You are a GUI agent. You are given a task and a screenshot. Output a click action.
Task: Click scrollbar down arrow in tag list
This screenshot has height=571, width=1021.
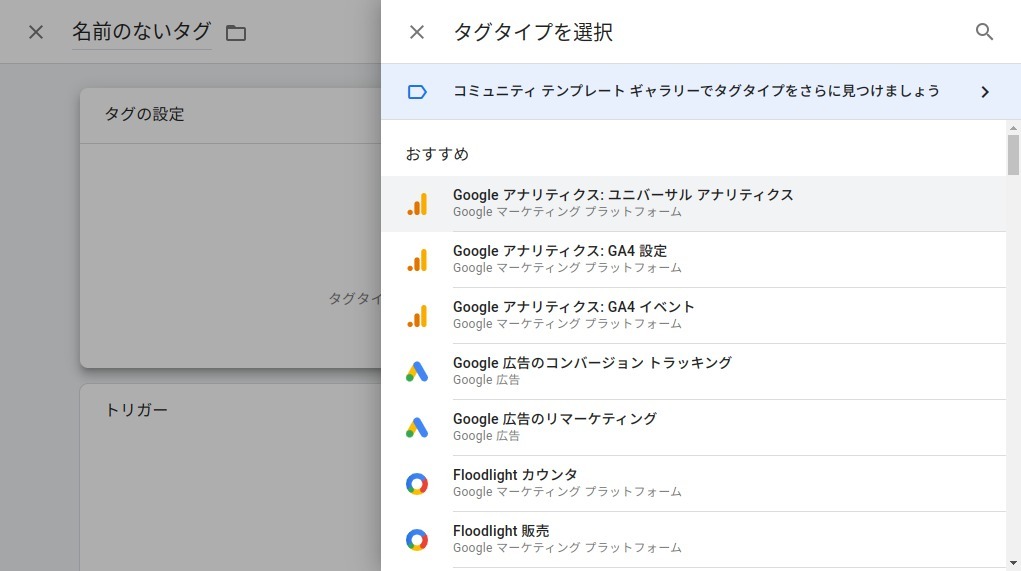pos(1013,563)
